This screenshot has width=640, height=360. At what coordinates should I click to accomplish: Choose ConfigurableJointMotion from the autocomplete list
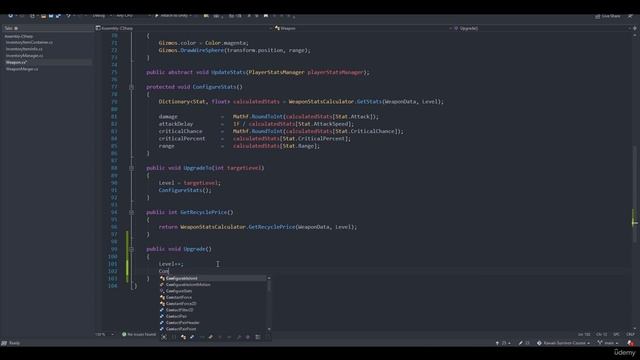click(213, 284)
